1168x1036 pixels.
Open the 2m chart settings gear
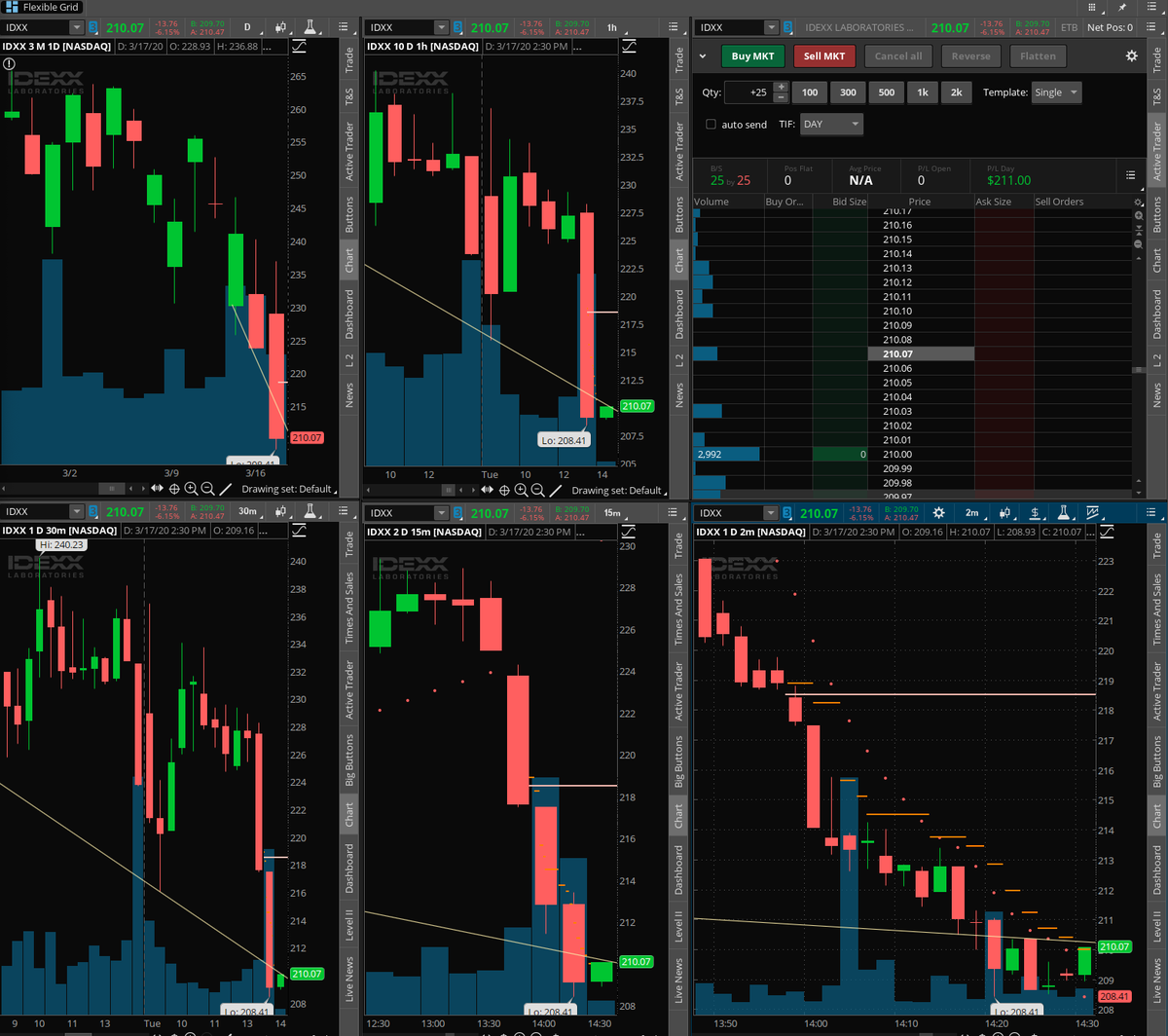(x=938, y=513)
